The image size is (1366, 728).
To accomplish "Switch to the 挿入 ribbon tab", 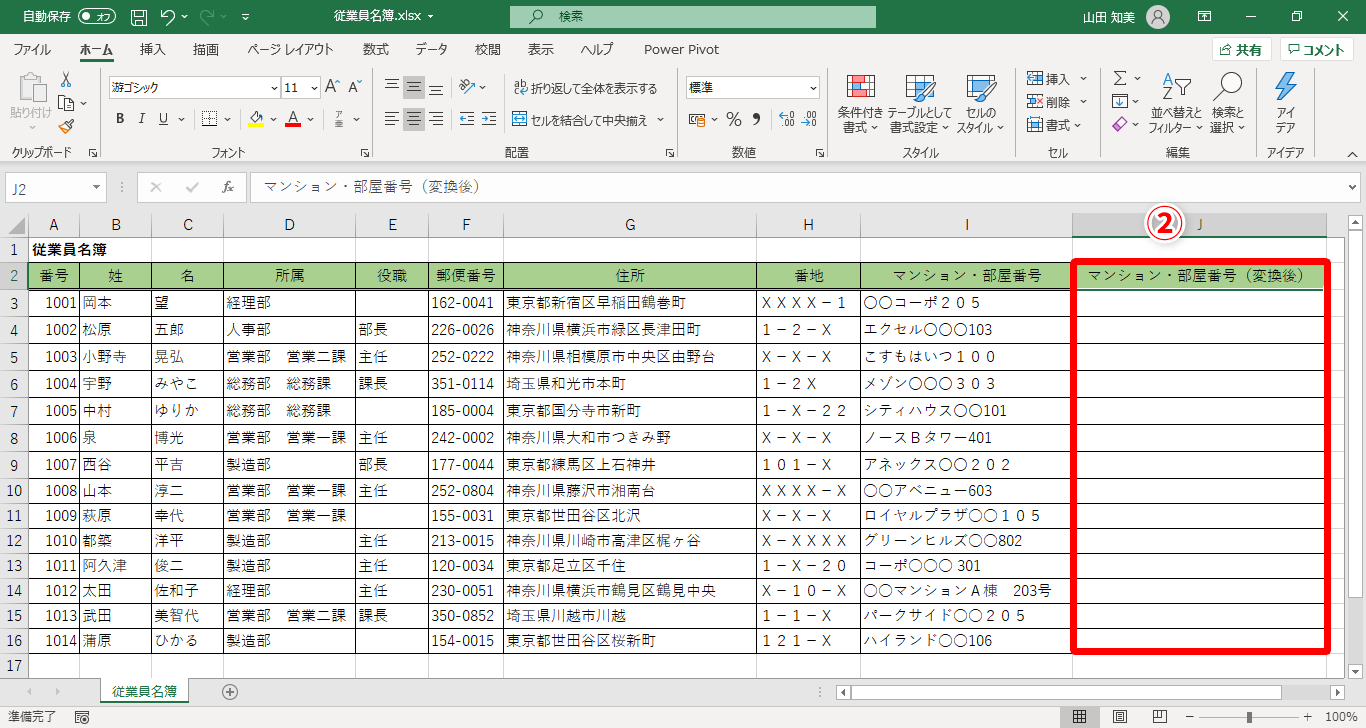I will click(152, 49).
